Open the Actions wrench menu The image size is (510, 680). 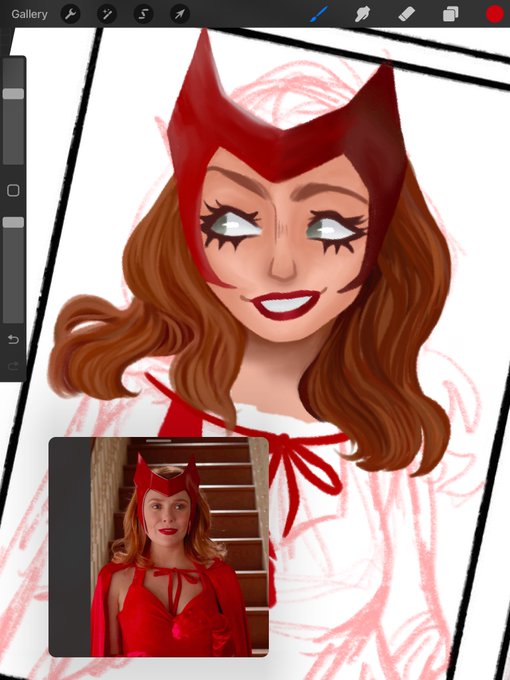click(70, 14)
